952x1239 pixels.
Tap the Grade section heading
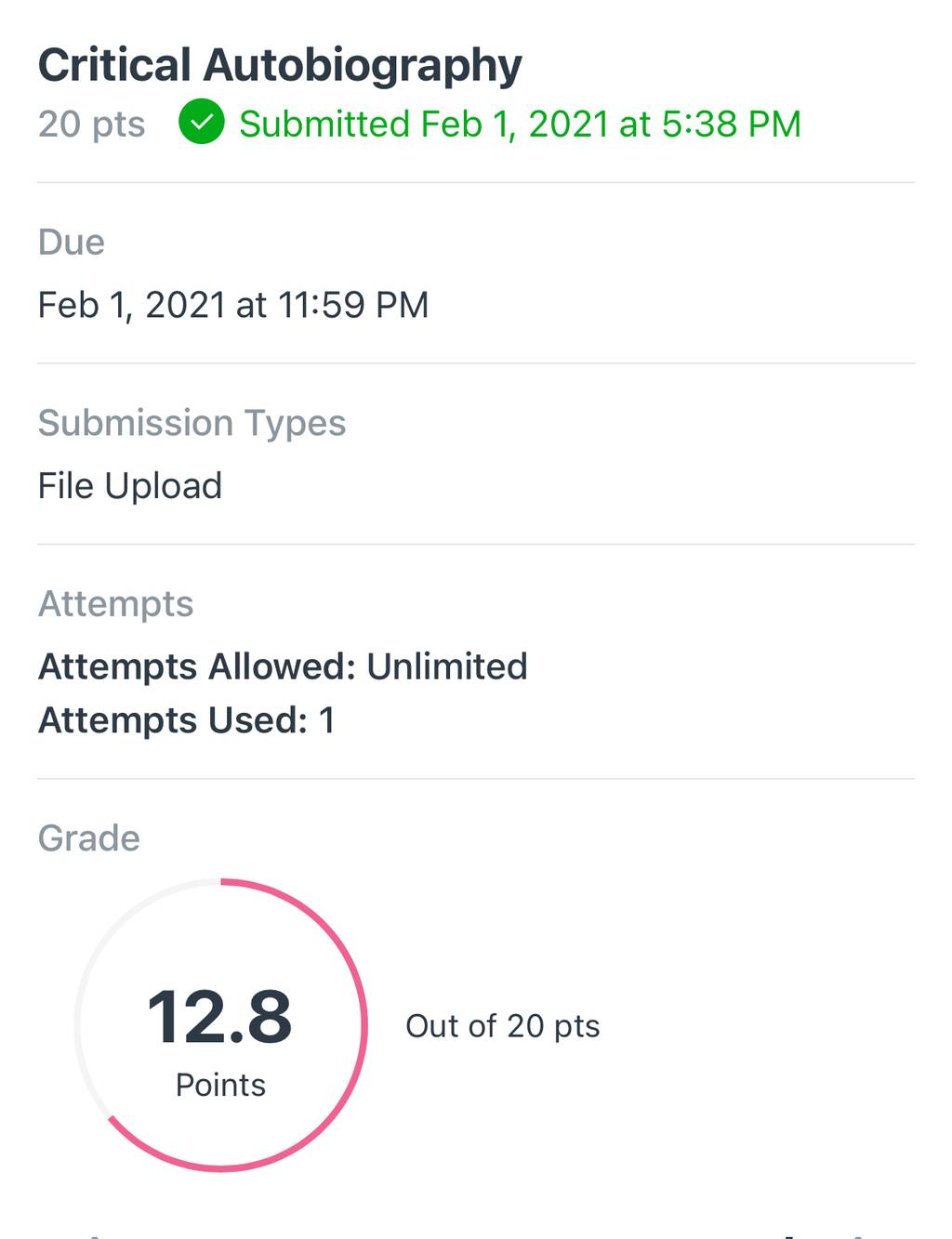coord(89,838)
